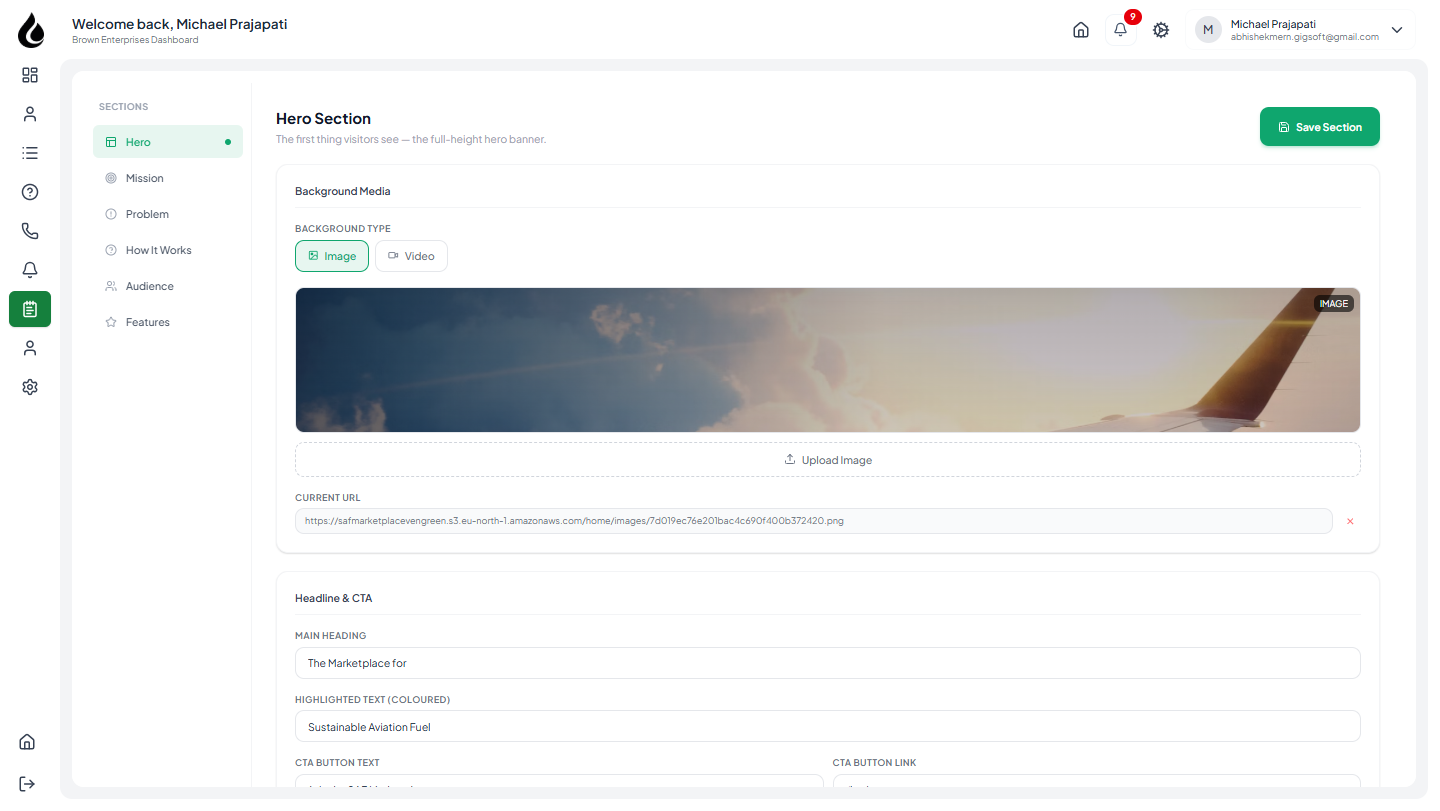Open the dashboard grid icon in sidebar

pos(30,75)
